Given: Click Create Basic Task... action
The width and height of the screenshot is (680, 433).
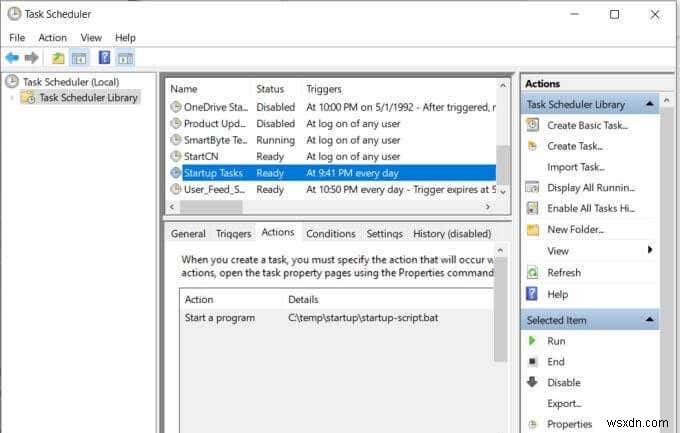Looking at the screenshot, I should [x=587, y=125].
